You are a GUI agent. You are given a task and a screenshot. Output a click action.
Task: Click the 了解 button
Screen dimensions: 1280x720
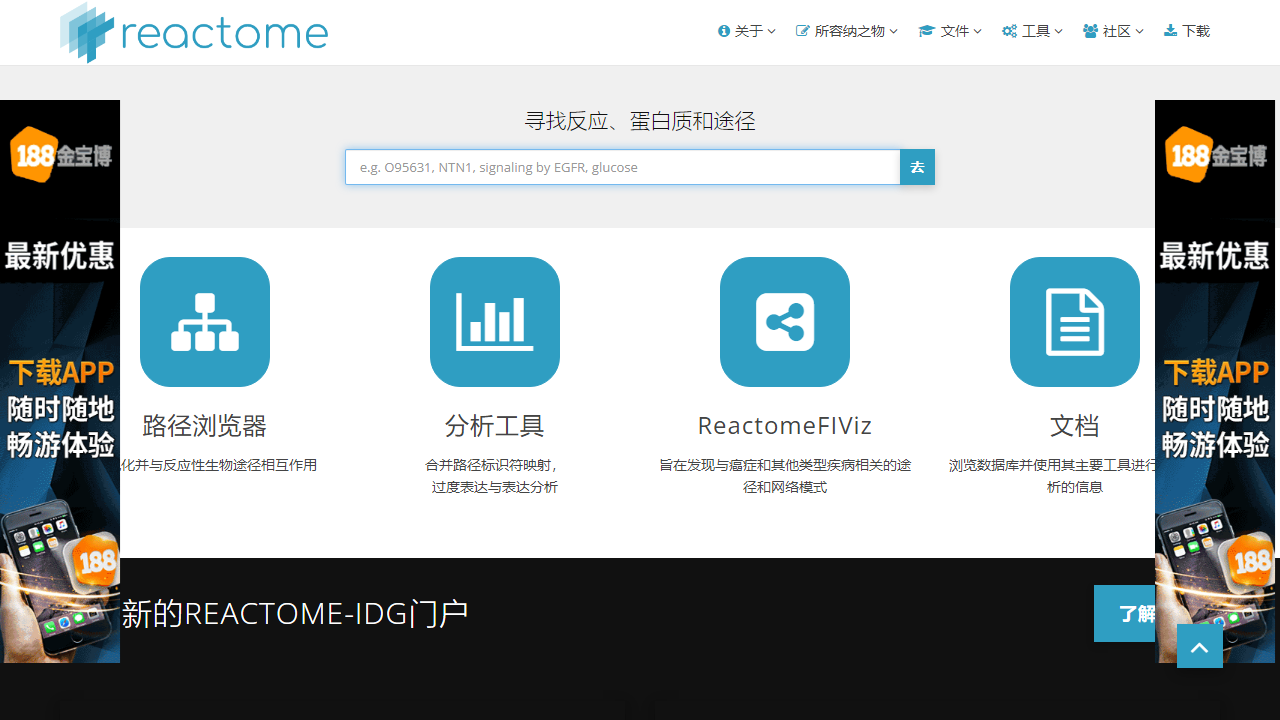pos(1125,613)
